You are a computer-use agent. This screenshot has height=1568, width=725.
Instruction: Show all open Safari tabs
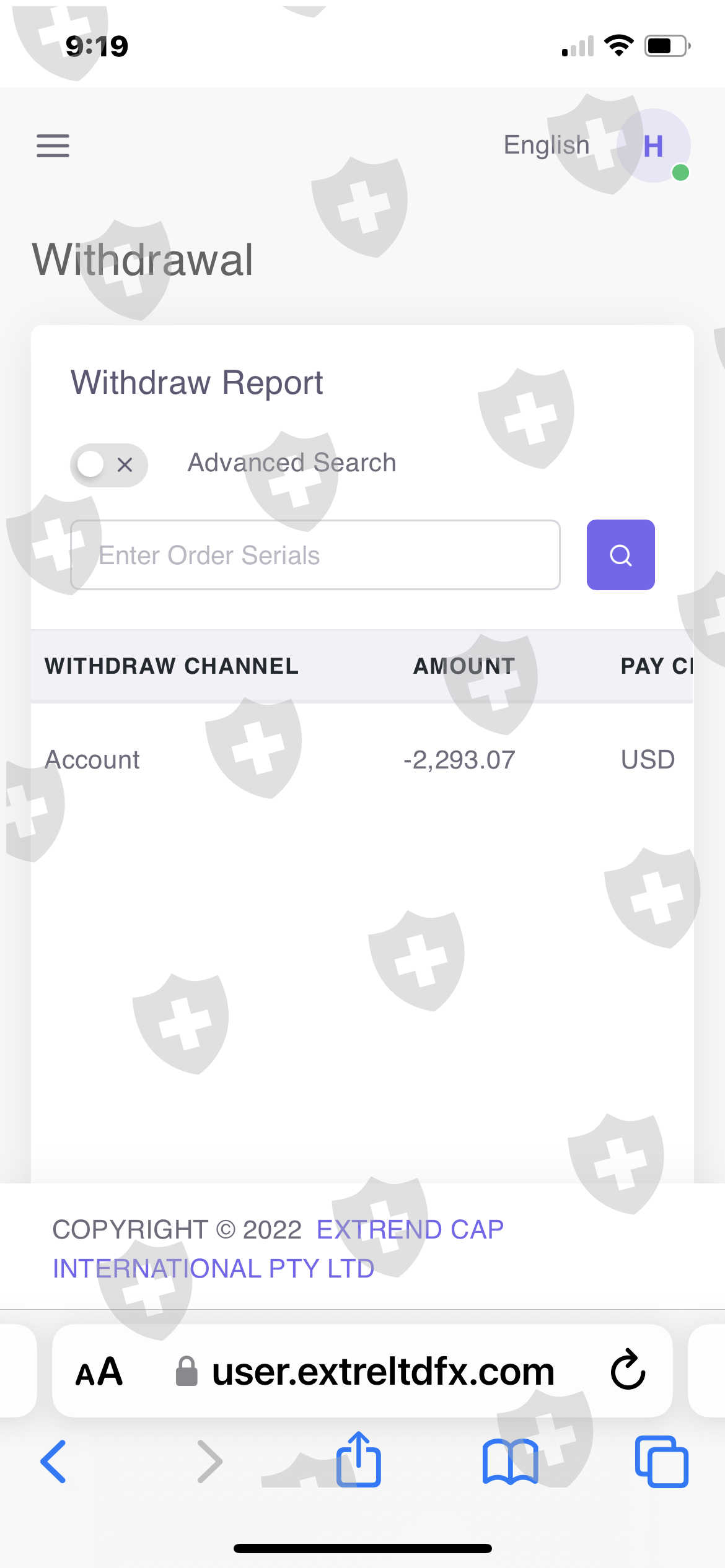tap(661, 1461)
